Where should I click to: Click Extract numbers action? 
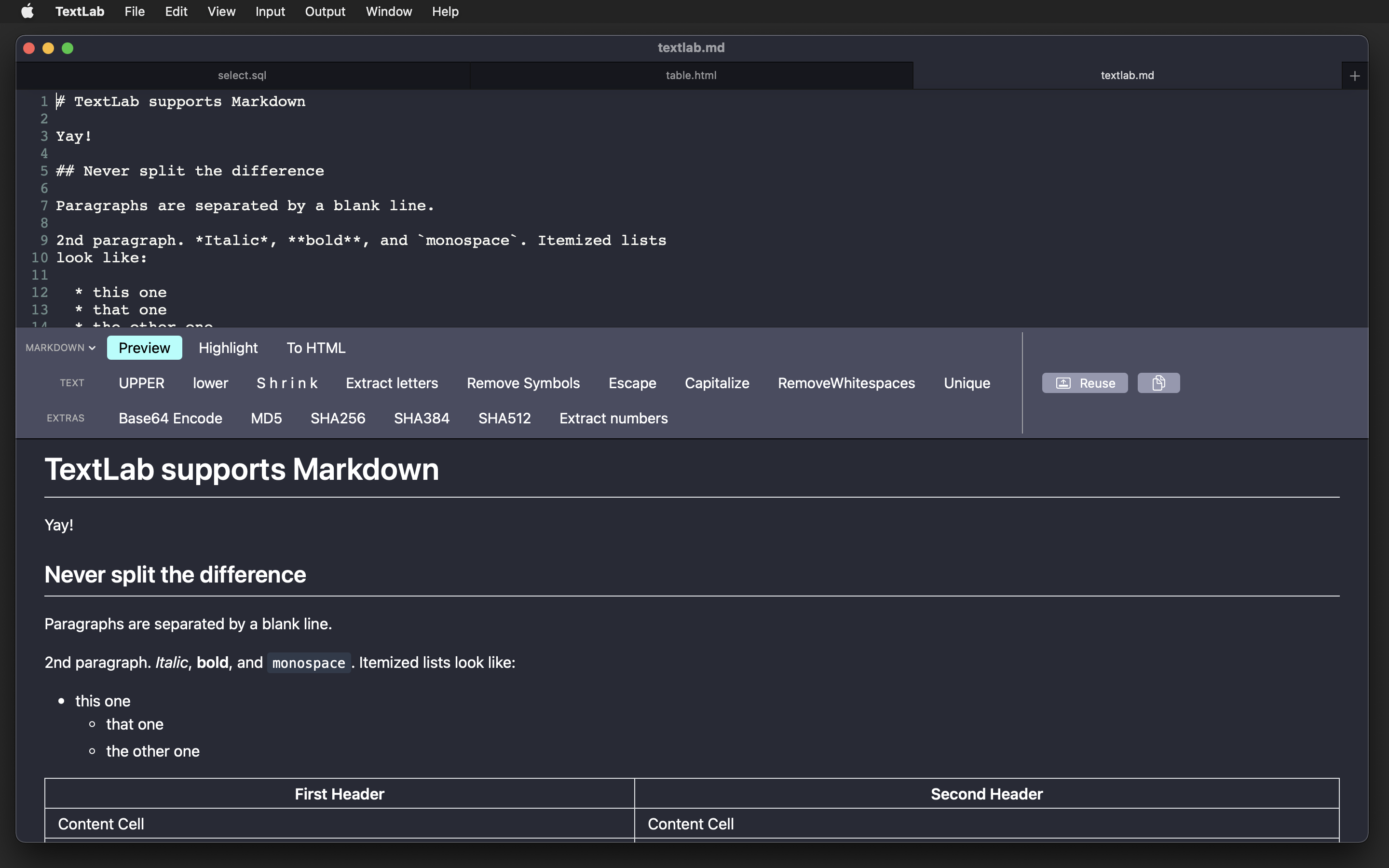pos(613,419)
